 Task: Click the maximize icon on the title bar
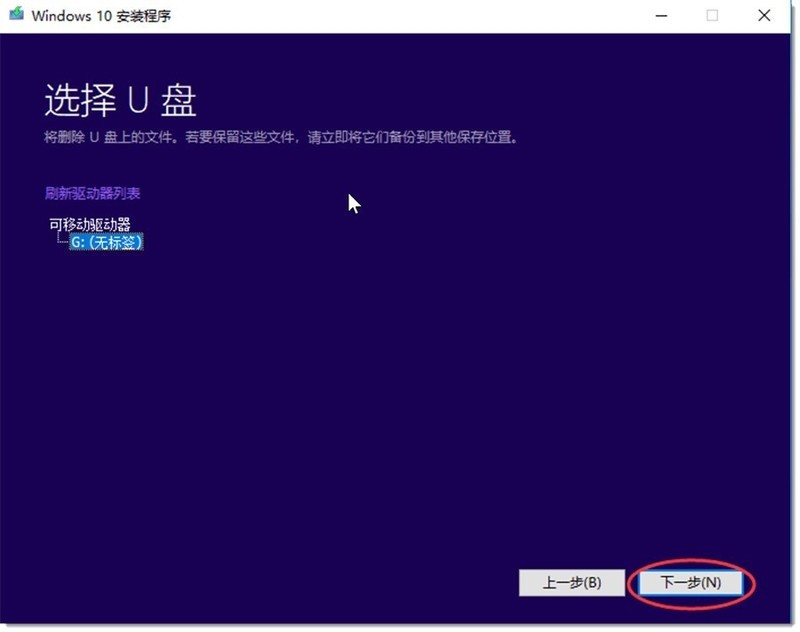(712, 16)
